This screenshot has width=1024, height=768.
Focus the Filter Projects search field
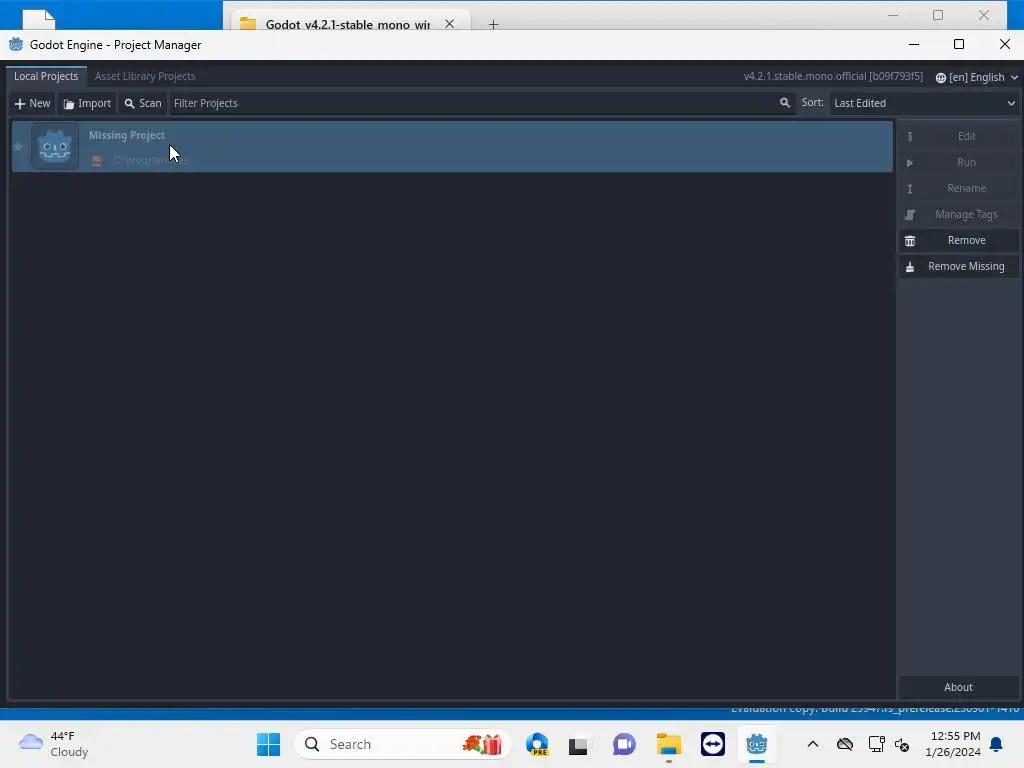coord(481,103)
